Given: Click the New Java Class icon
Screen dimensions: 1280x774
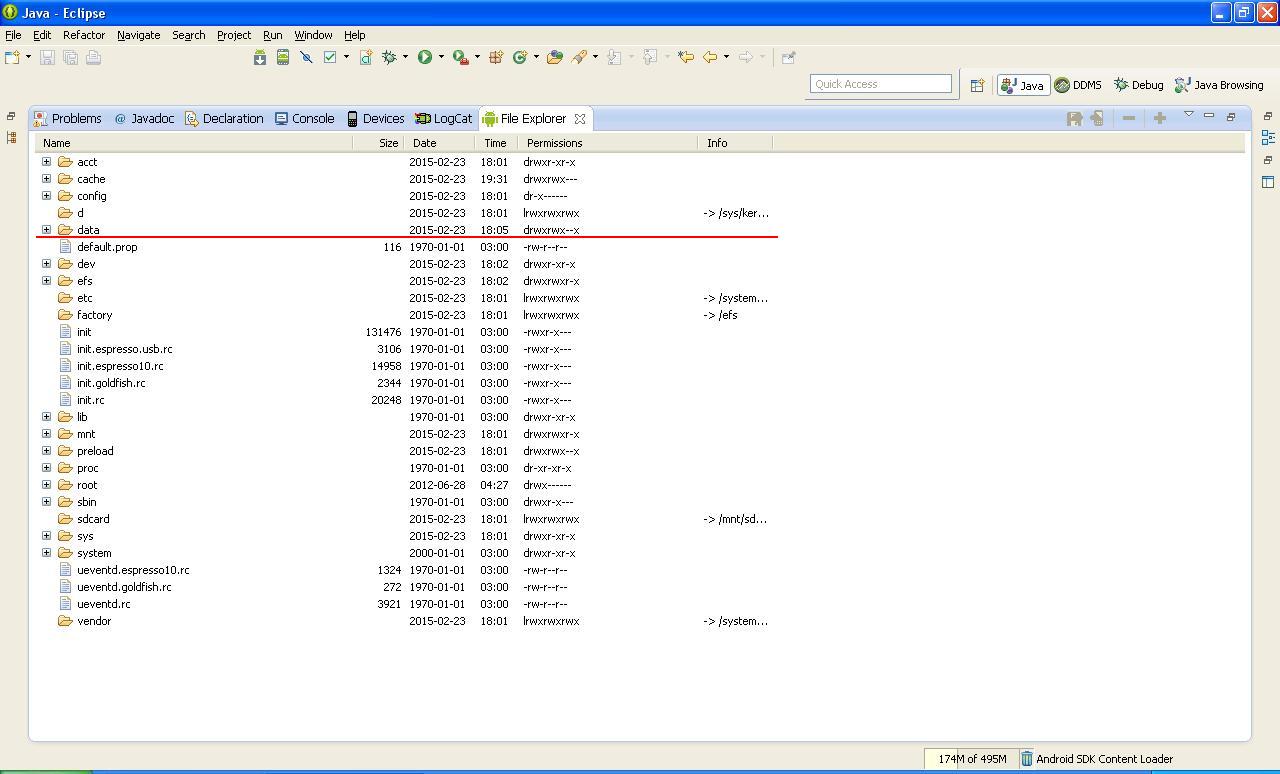Looking at the screenshot, I should (520, 58).
